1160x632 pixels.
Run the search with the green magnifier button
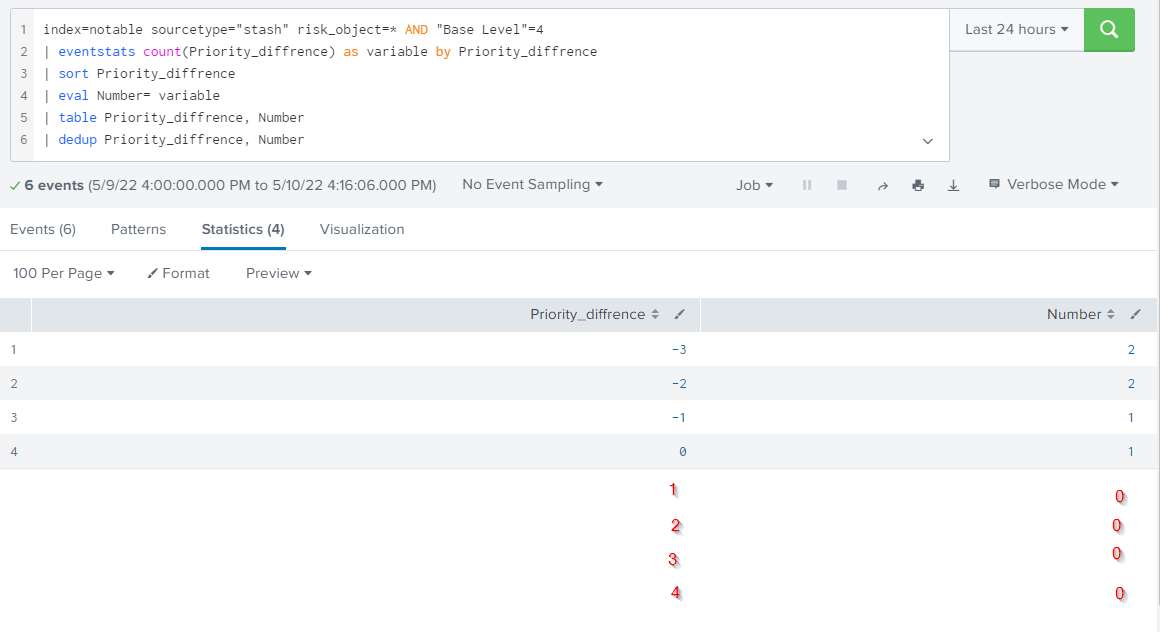click(x=1108, y=30)
